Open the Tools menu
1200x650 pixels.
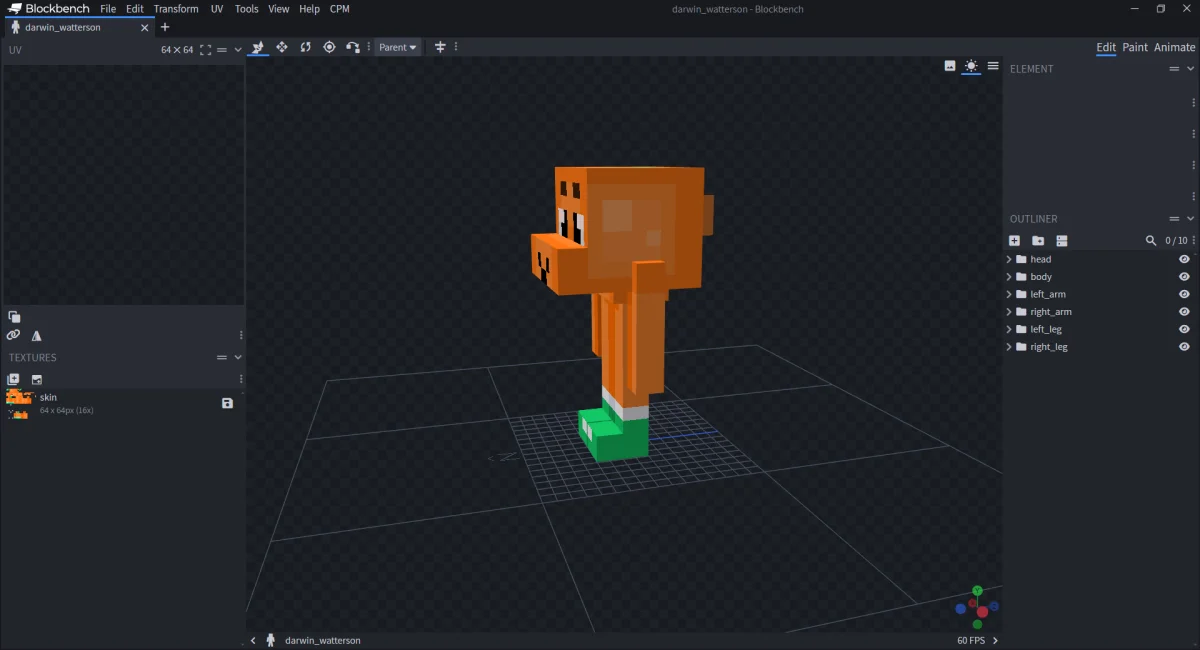(x=246, y=9)
